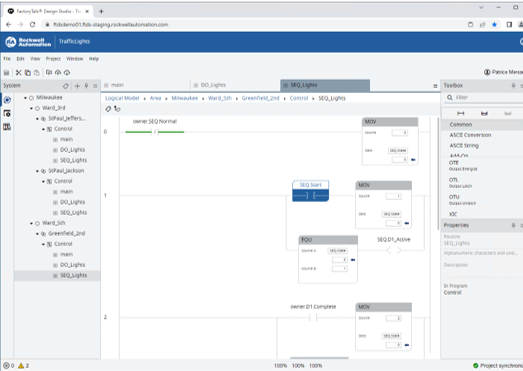Collapse the Ward_3rd tree node
Screen dimensions: 523x371
(31, 108)
